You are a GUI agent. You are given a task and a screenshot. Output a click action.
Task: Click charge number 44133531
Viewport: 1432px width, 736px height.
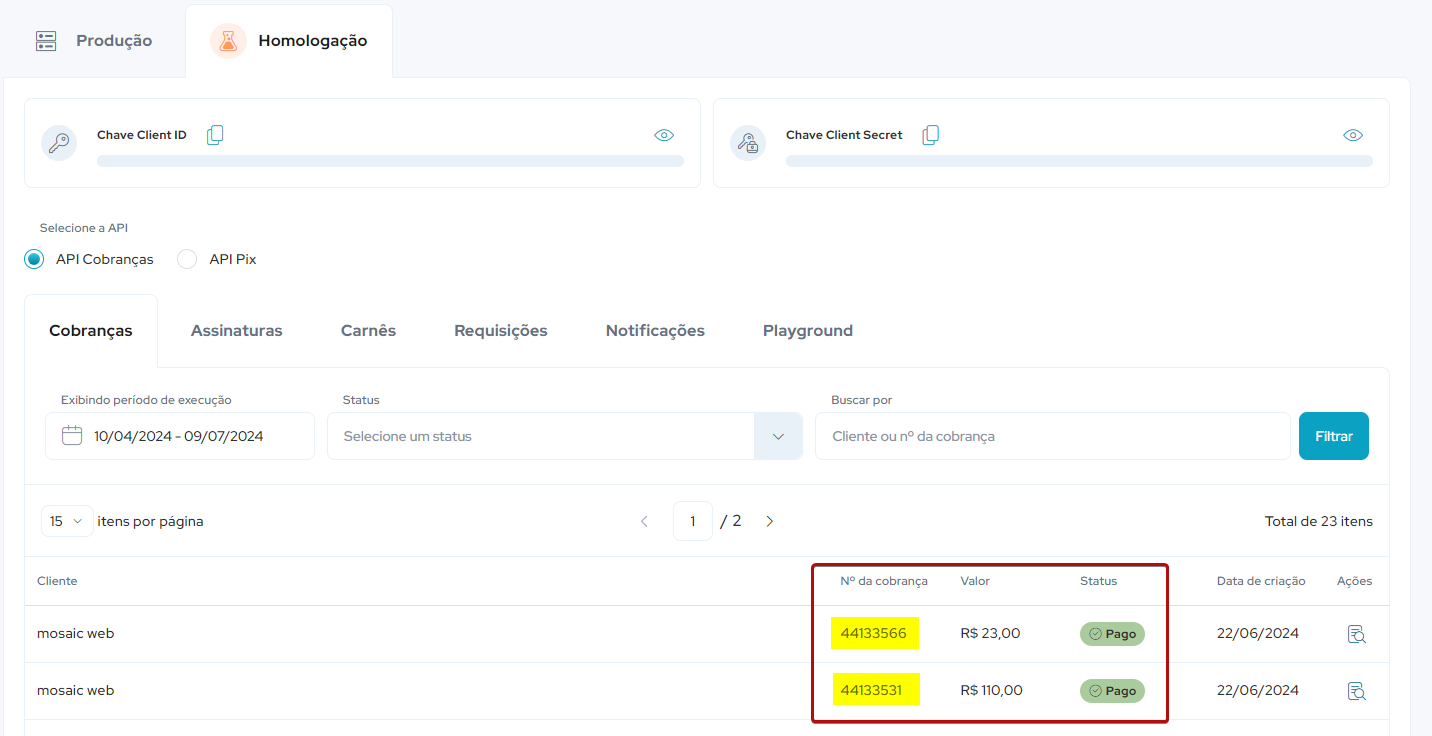(x=872, y=690)
